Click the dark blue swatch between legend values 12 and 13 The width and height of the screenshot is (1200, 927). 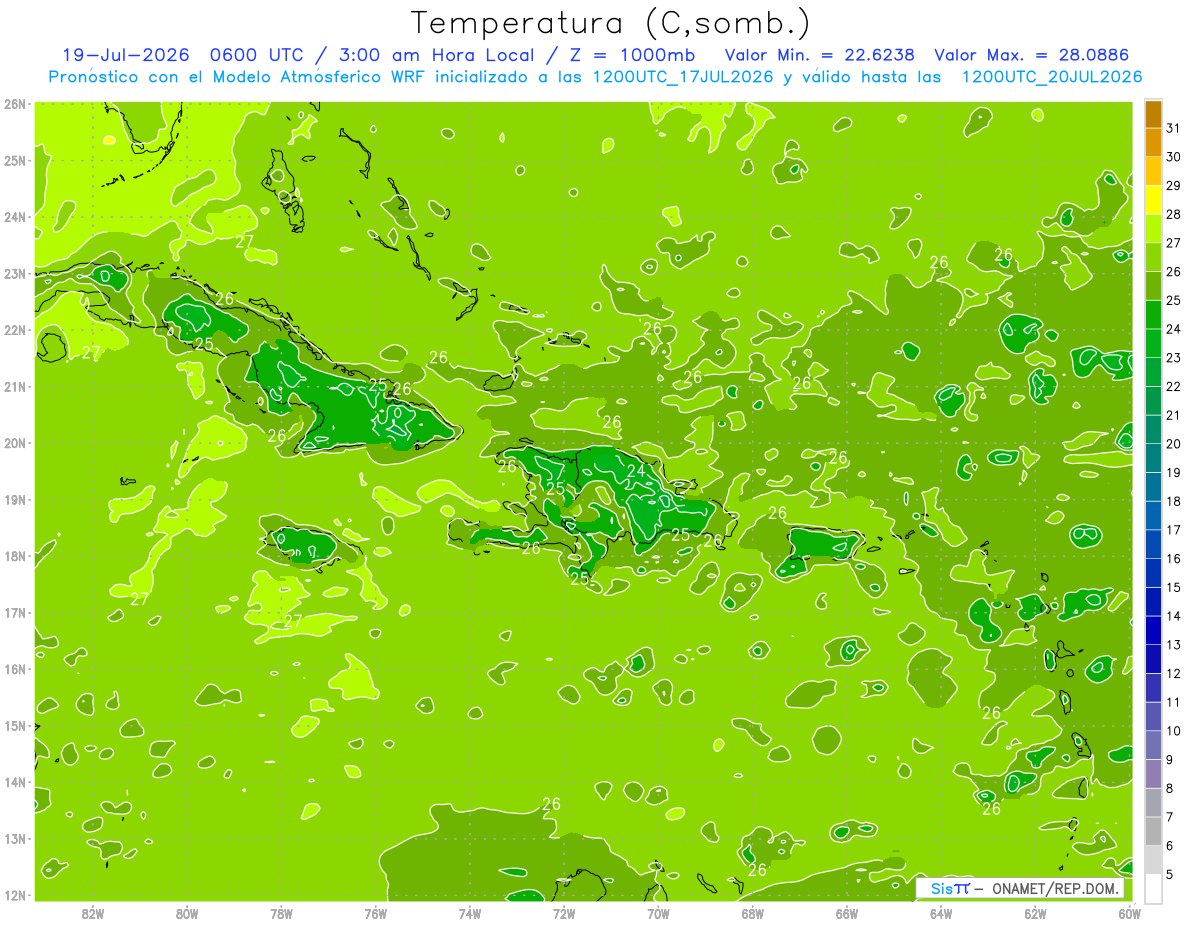click(x=1153, y=659)
